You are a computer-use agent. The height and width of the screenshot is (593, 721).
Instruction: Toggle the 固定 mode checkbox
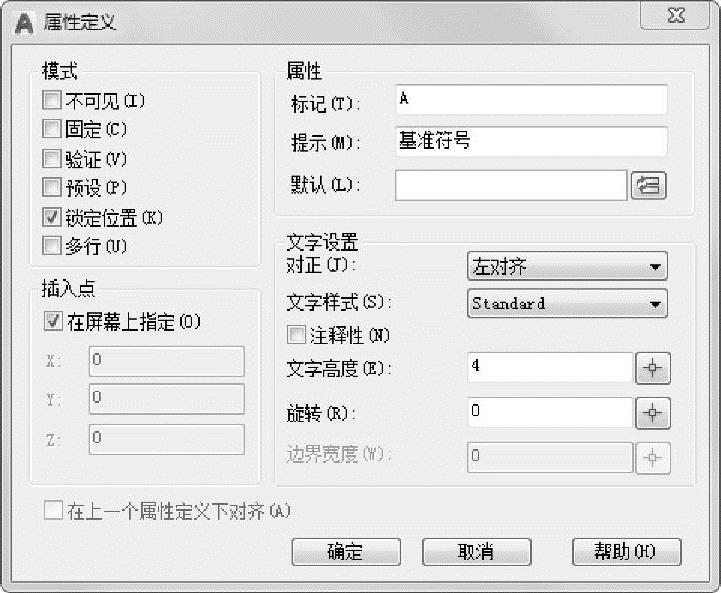pos(52,129)
